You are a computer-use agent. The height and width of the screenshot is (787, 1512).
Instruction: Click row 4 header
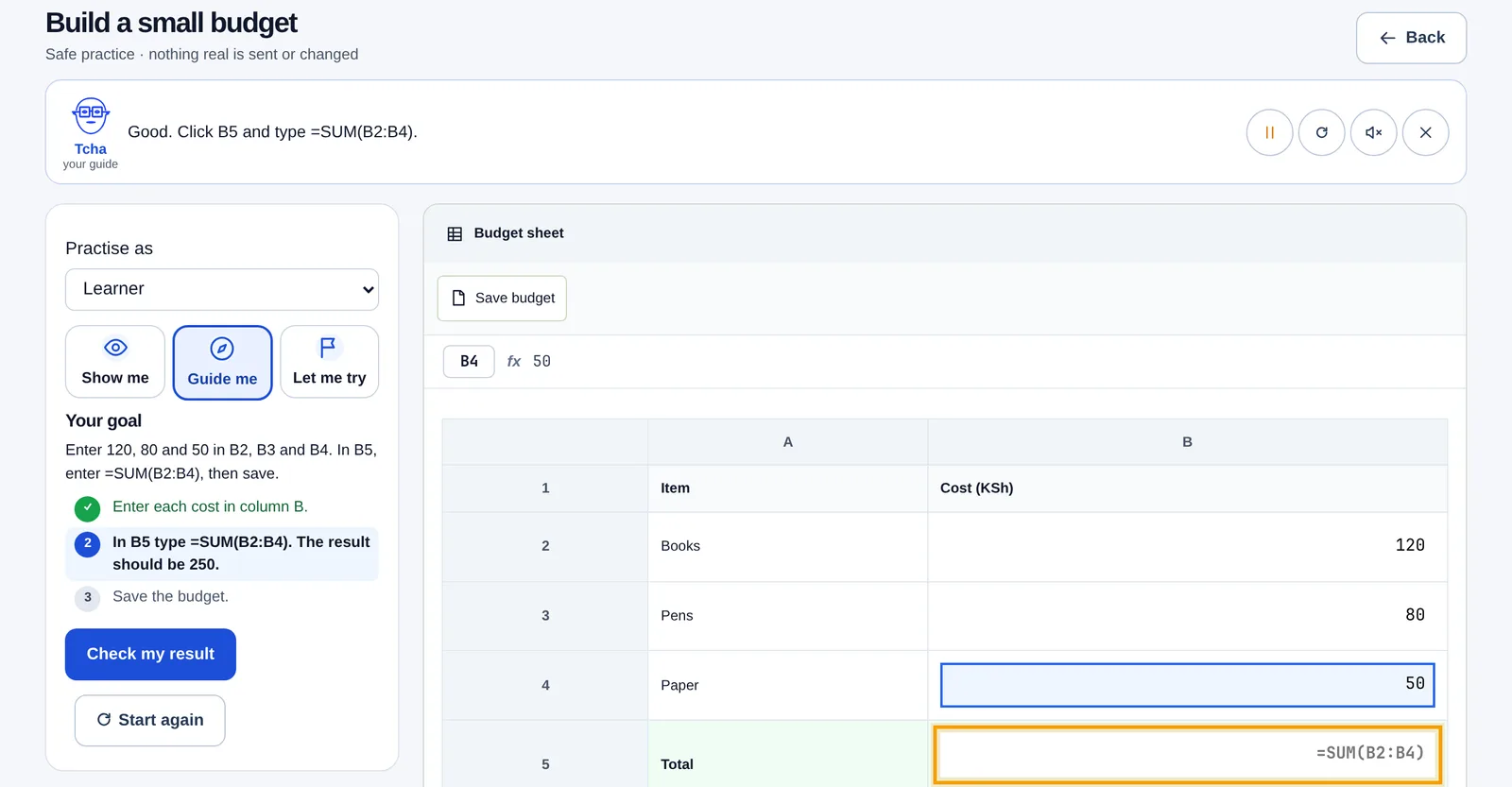[545, 685]
